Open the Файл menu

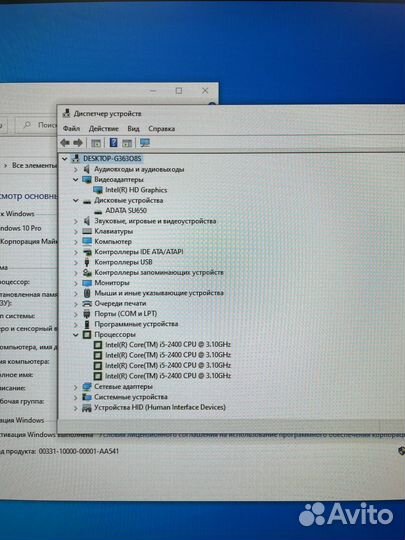click(x=71, y=129)
